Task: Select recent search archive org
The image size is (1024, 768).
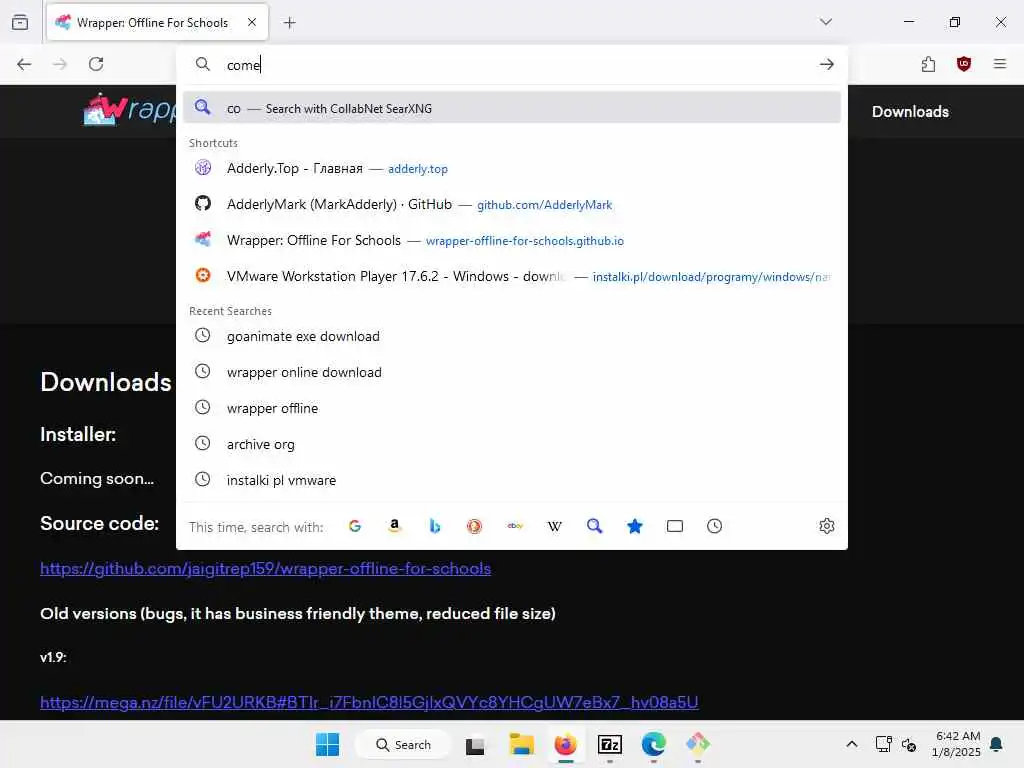Action: point(512,444)
